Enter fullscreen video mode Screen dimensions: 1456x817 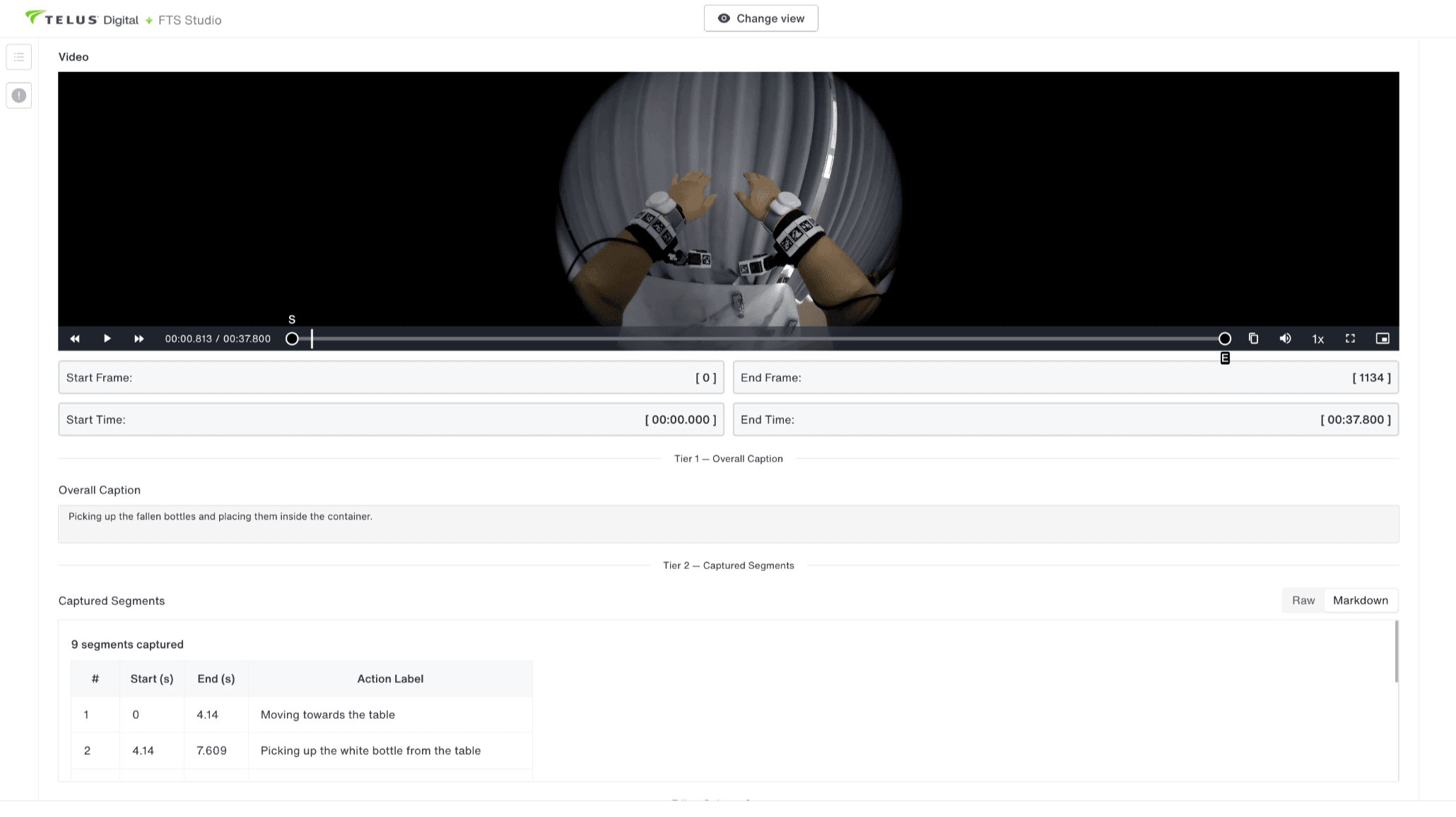1350,339
